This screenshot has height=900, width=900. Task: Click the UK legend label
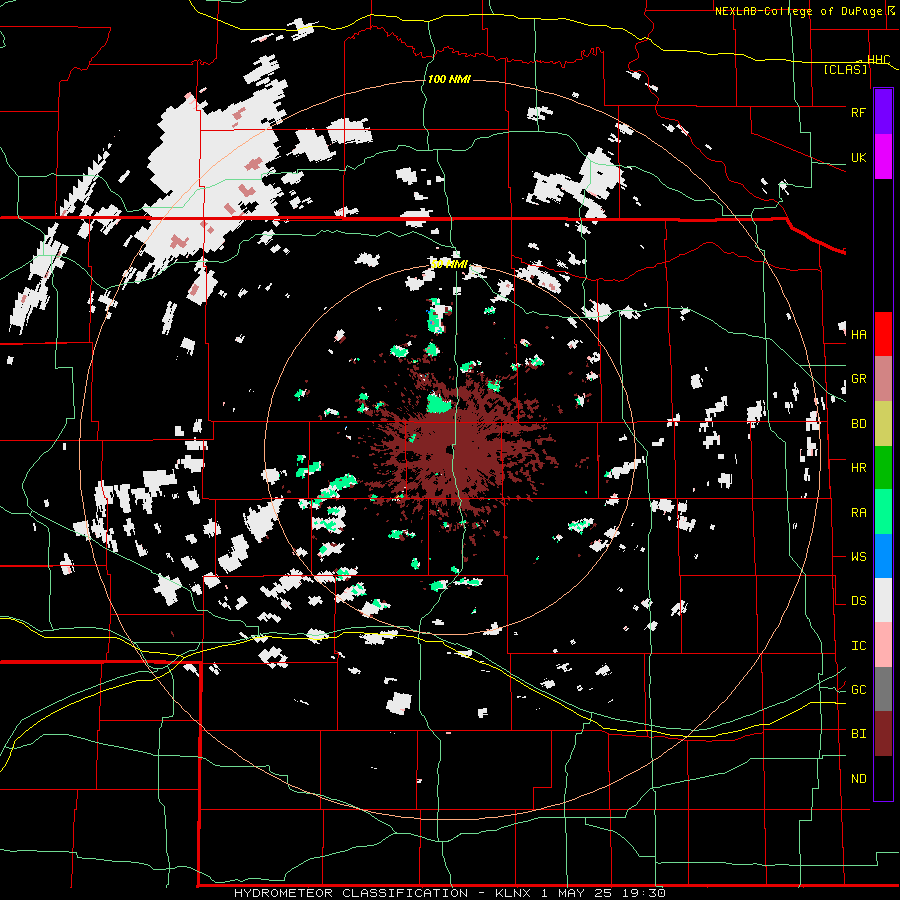[858, 157]
